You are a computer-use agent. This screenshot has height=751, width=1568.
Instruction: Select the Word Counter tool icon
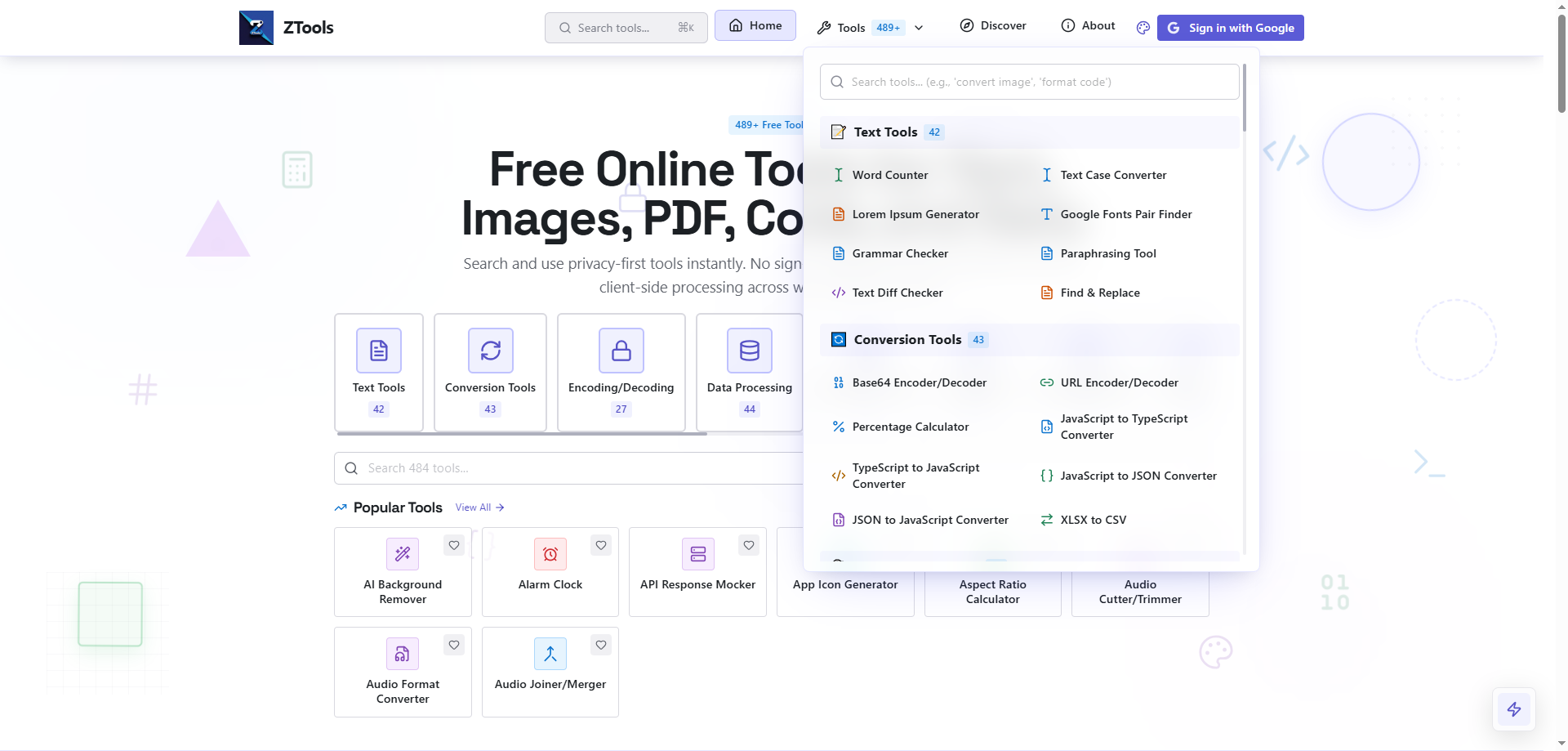838,175
